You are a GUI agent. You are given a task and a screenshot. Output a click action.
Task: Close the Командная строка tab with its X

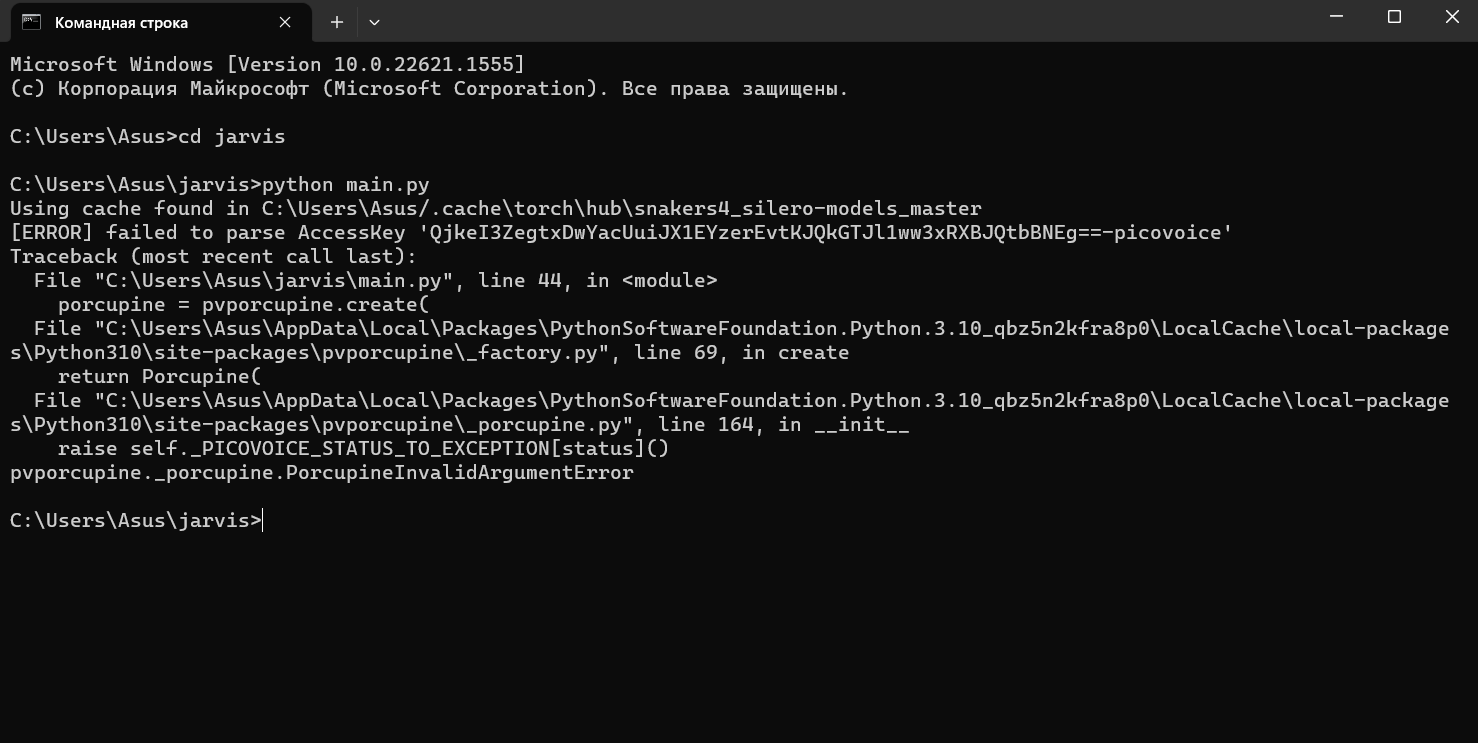click(283, 21)
